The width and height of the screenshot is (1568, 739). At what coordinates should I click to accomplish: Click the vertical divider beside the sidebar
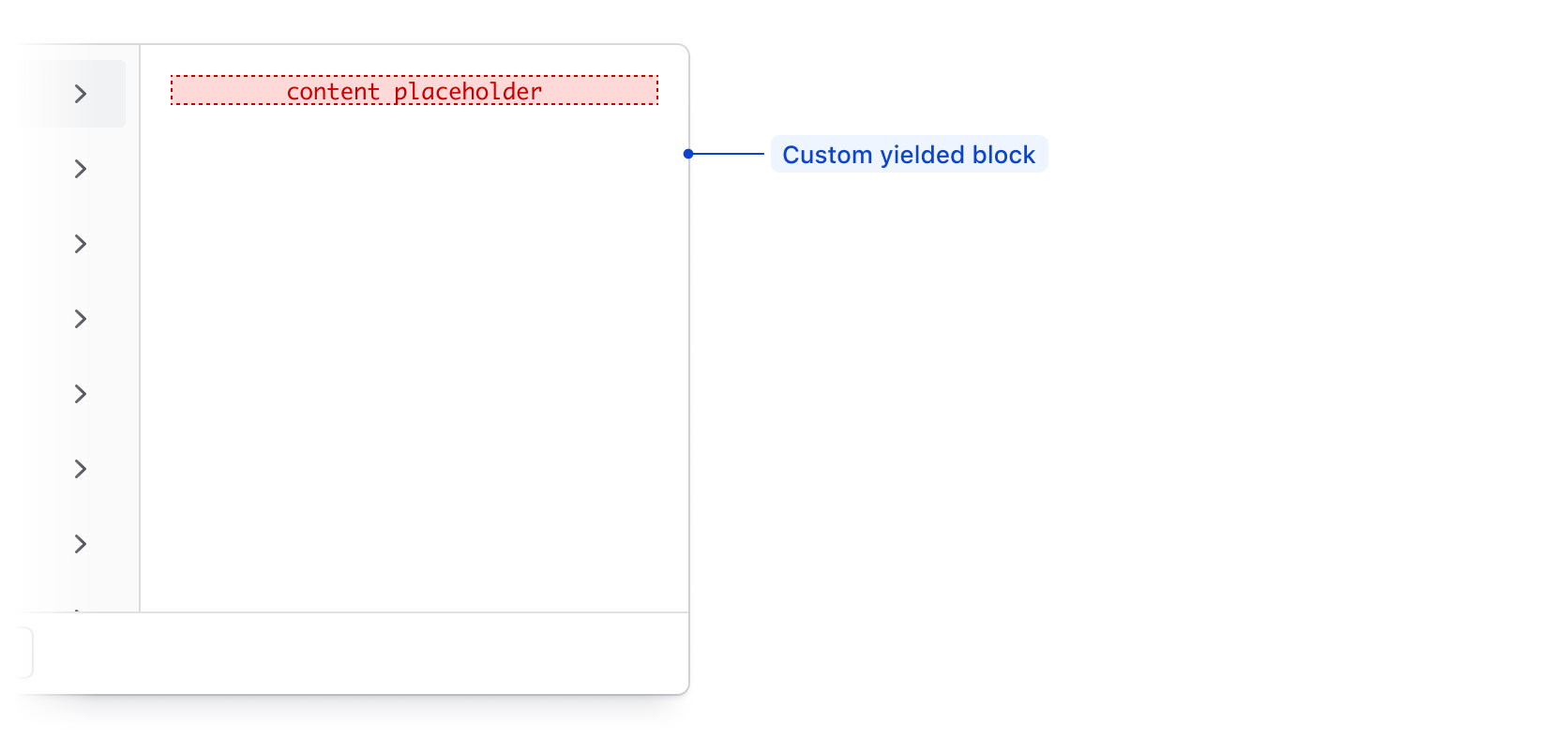(x=140, y=328)
